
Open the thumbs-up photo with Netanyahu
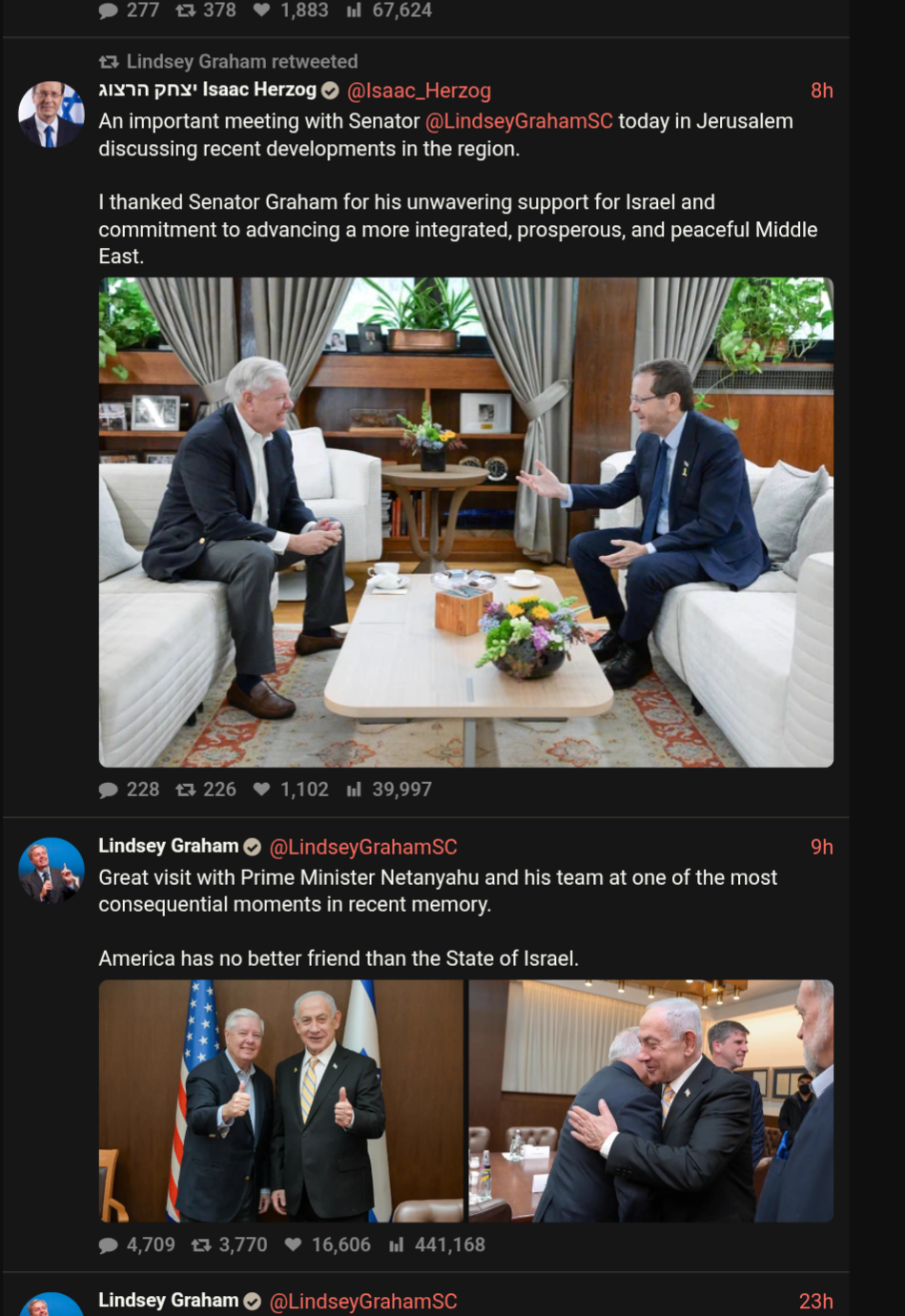281,1100
